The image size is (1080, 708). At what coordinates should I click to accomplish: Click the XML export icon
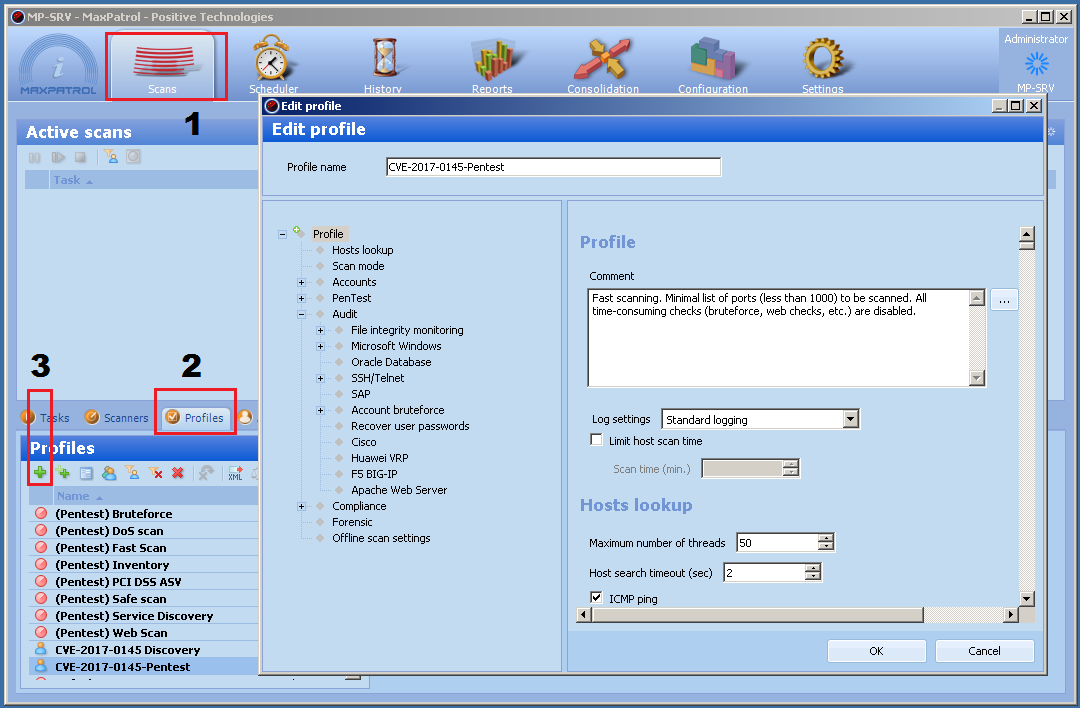click(x=235, y=473)
